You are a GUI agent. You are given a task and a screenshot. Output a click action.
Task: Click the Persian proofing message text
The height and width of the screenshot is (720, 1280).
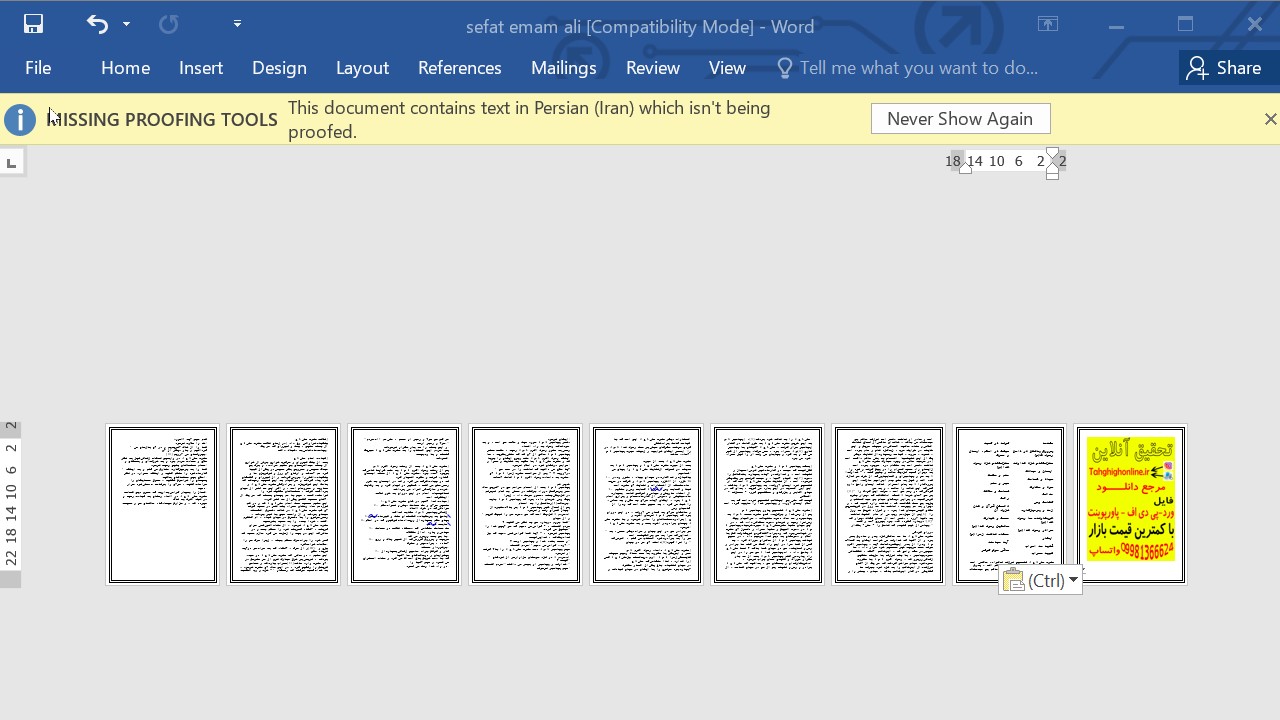pyautogui.click(x=529, y=120)
